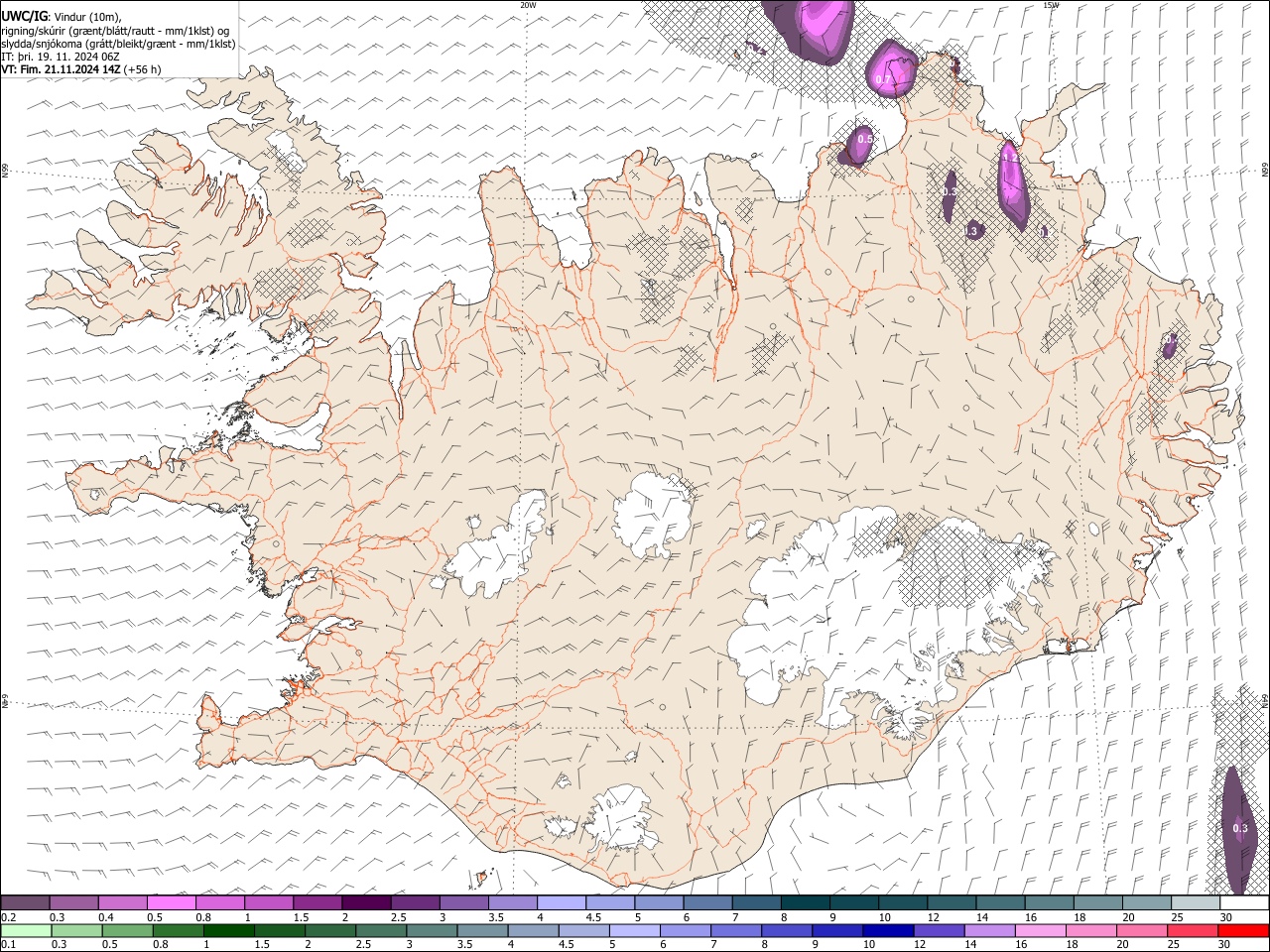The width and height of the screenshot is (1270, 952).
Task: Click the 'rigning/skúrir' legend description line
Action: 115,31
